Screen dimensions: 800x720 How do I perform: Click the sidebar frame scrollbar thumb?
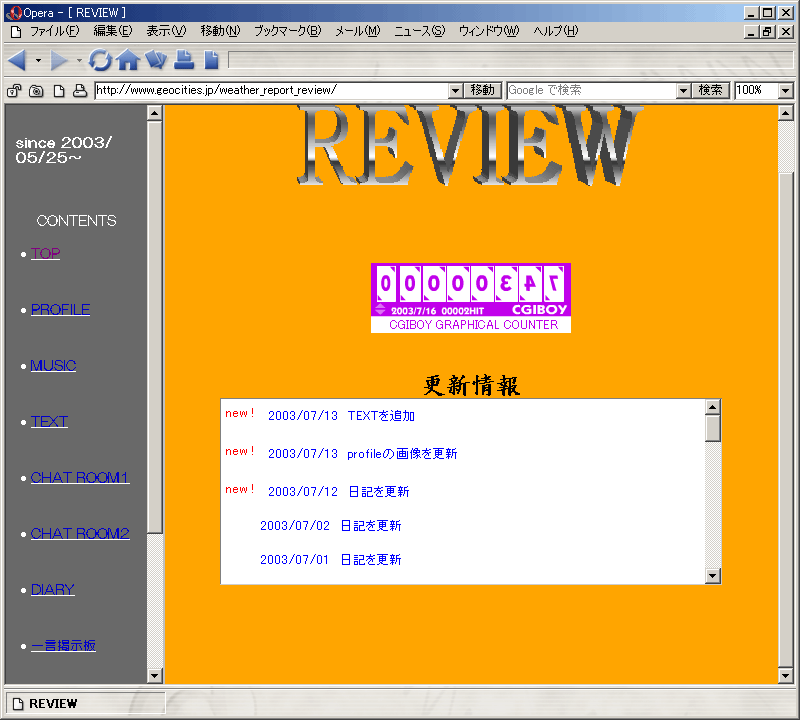155,327
